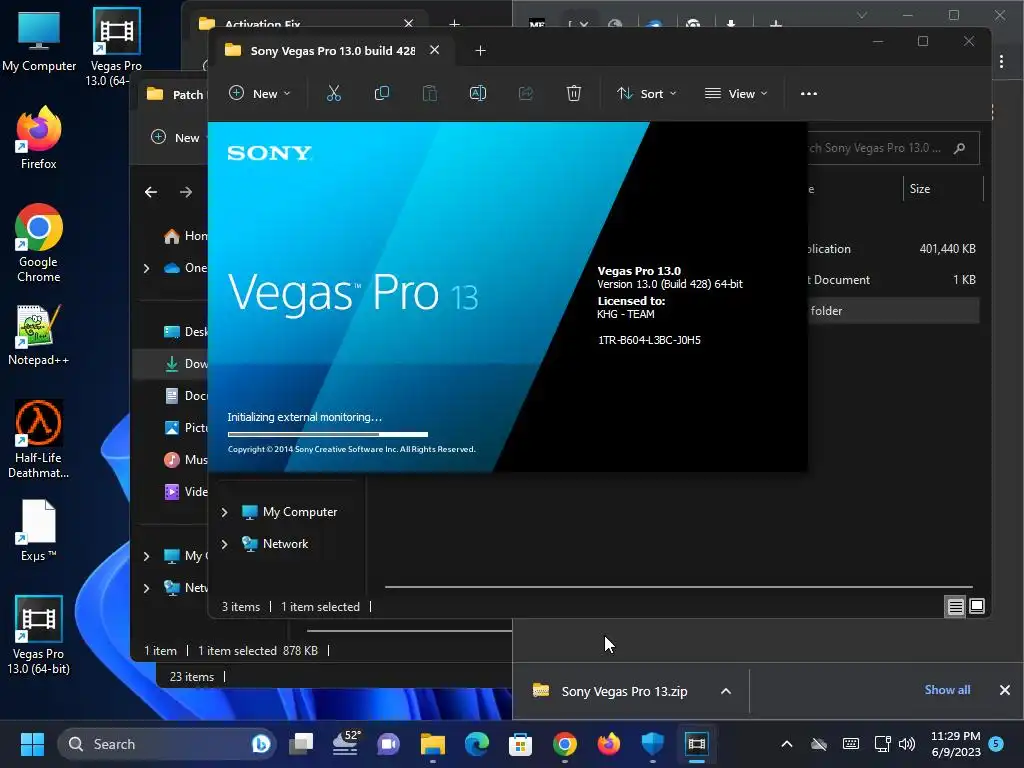Select Pictures in Patch window sidebar
Viewport: 1024px width, 768px height.
pyautogui.click(x=185, y=428)
